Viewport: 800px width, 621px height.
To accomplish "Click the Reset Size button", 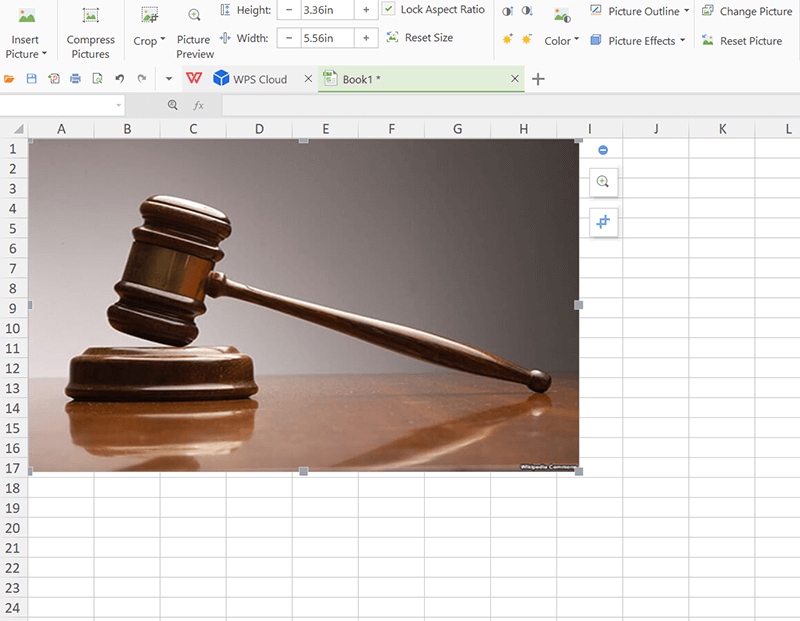I will click(x=419, y=38).
